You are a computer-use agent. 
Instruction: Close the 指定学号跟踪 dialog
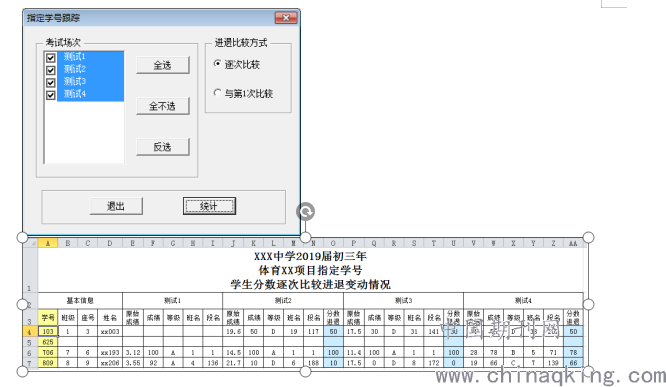point(285,18)
